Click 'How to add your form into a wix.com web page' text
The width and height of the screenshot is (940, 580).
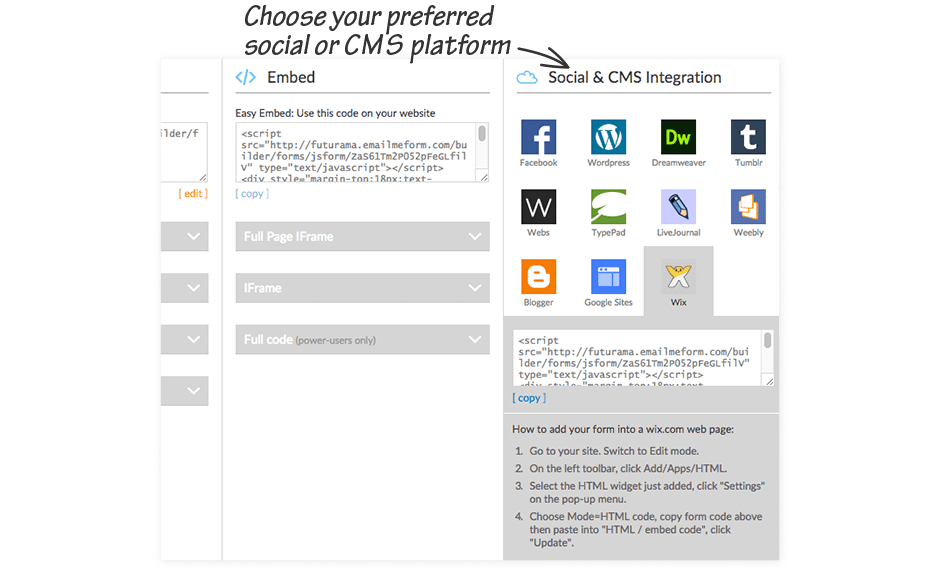tap(623, 429)
